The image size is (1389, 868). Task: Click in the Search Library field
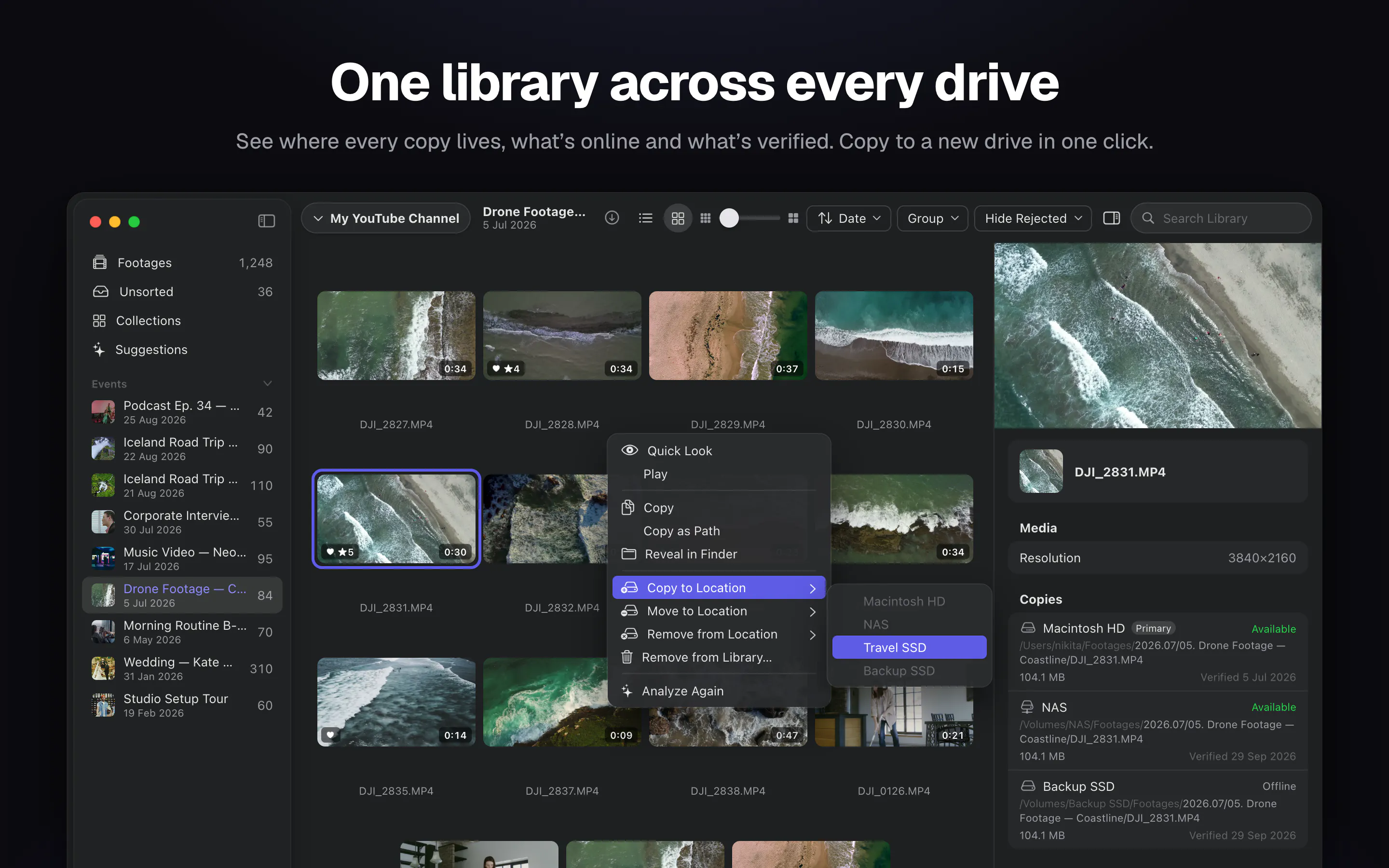[1221, 218]
